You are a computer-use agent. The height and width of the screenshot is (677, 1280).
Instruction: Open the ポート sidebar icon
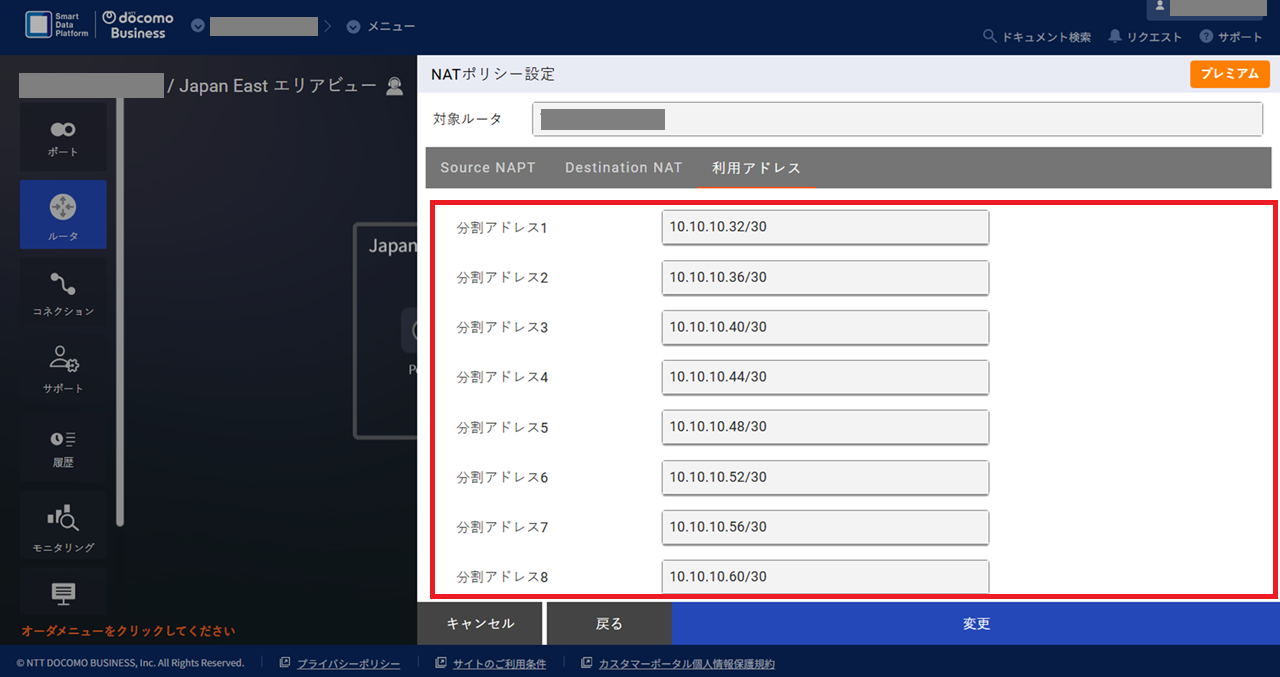tap(63, 137)
